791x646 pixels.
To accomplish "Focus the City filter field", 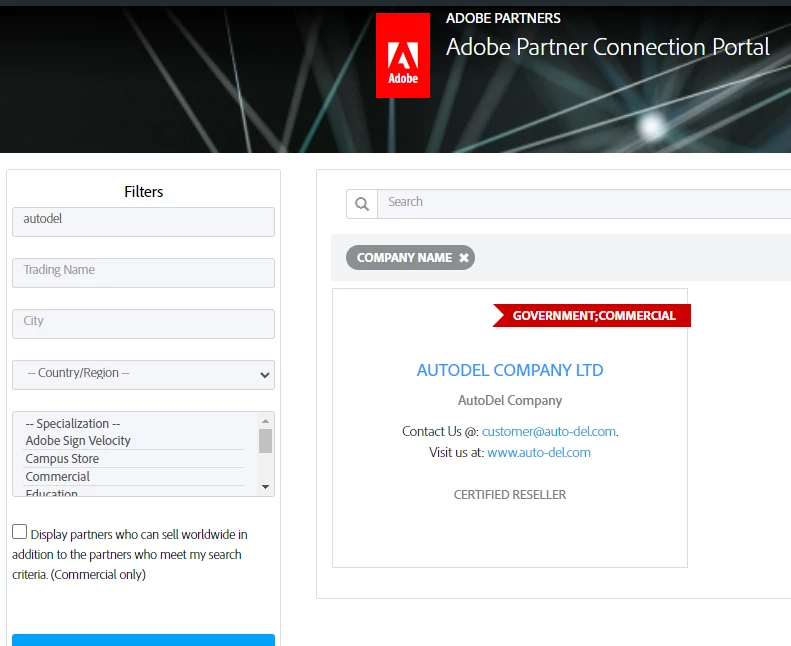I will (x=143, y=324).
